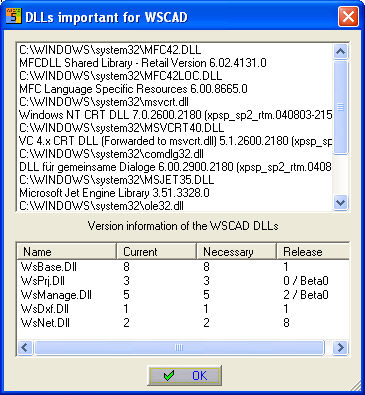Click WsNet.Dll release value 8
This screenshot has width=365, height=395.
click(x=286, y=323)
